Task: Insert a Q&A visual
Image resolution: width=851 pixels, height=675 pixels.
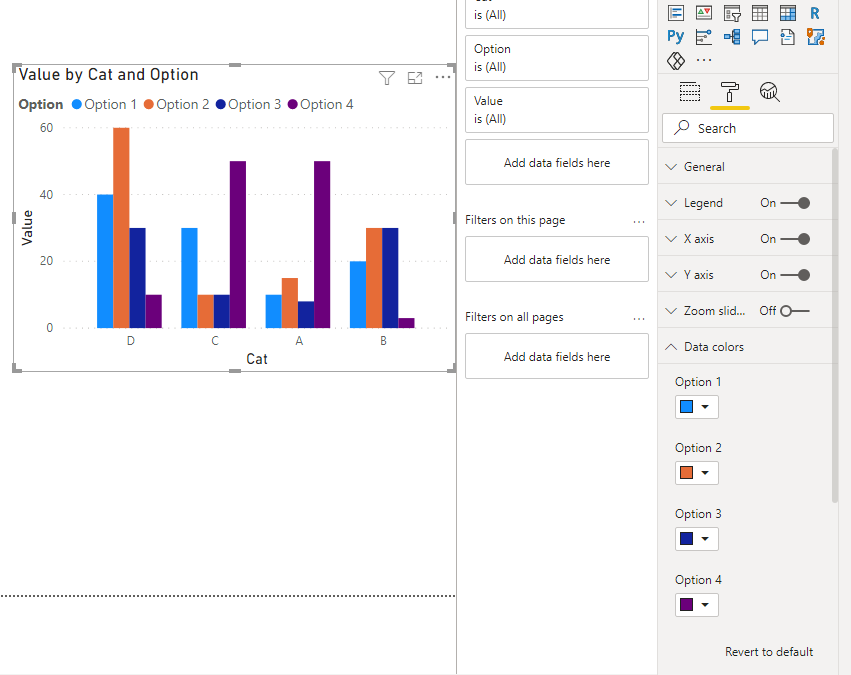Action: pos(760,36)
